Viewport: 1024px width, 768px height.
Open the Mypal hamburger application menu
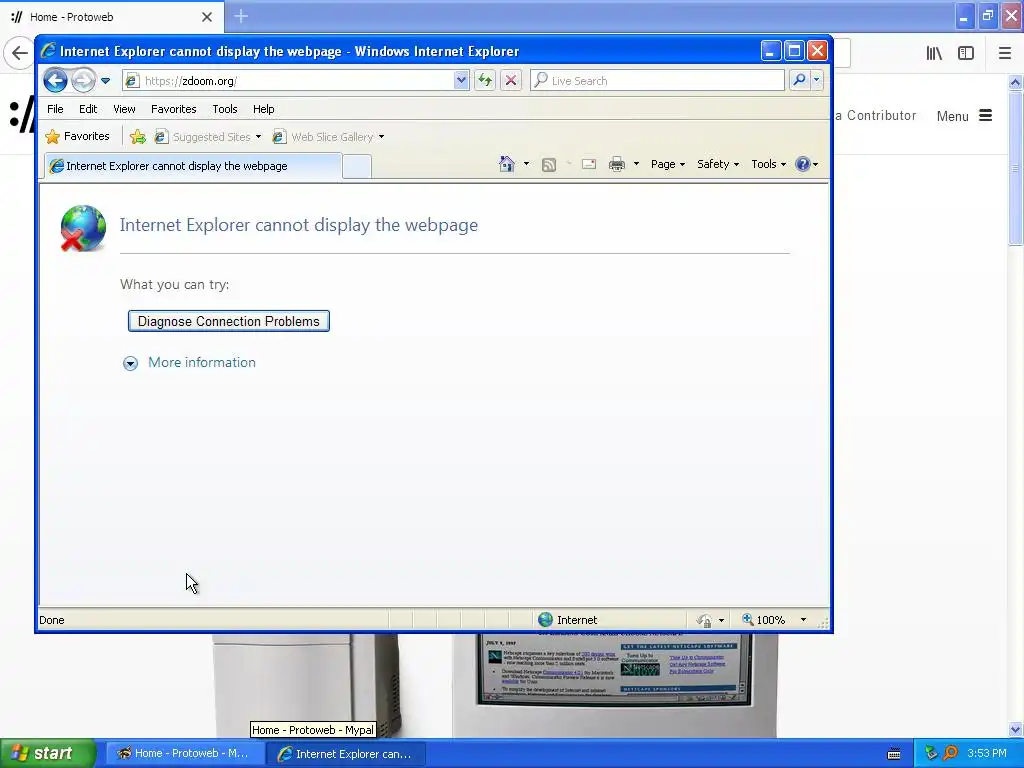pyautogui.click(x=1005, y=53)
